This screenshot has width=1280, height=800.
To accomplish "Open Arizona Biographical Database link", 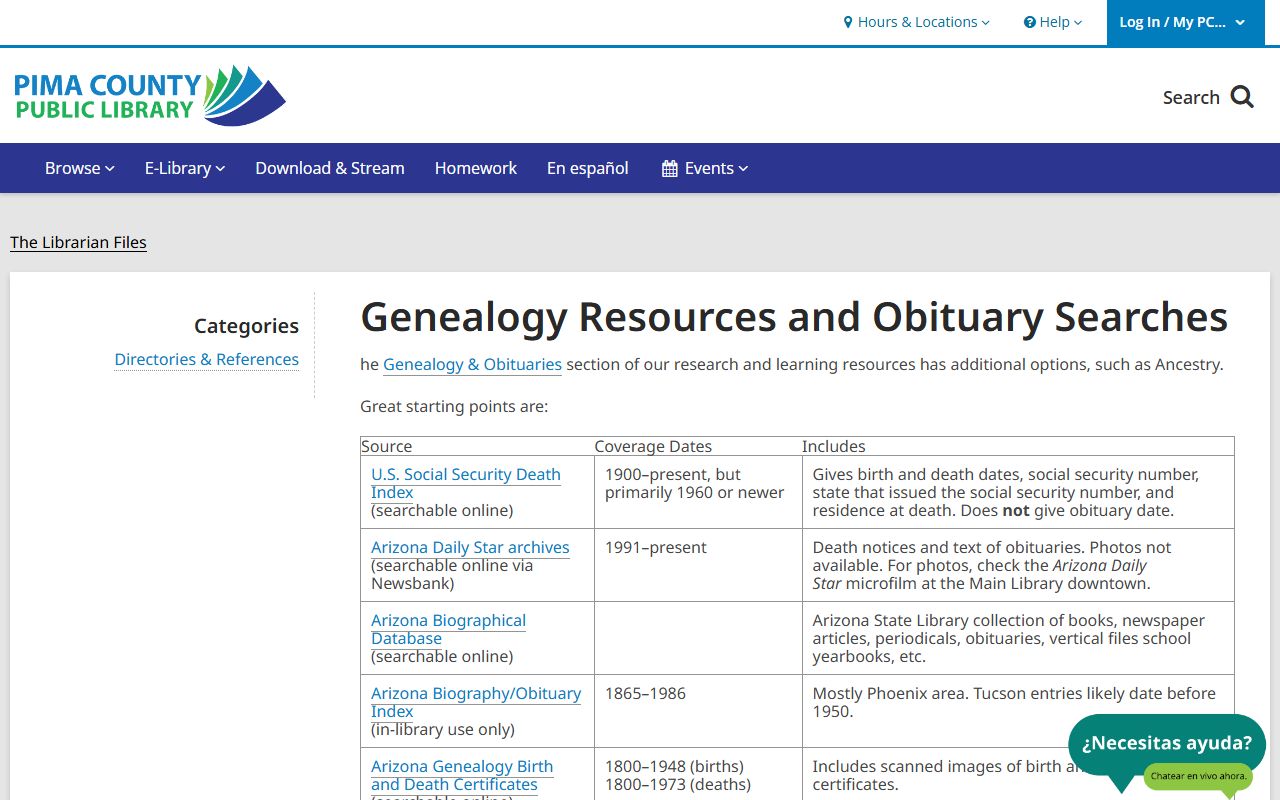I will pos(448,629).
